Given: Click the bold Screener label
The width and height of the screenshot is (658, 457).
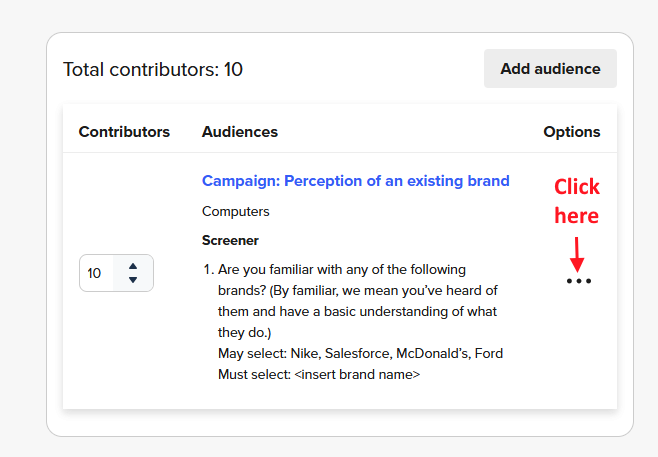Looking at the screenshot, I should [x=230, y=241].
